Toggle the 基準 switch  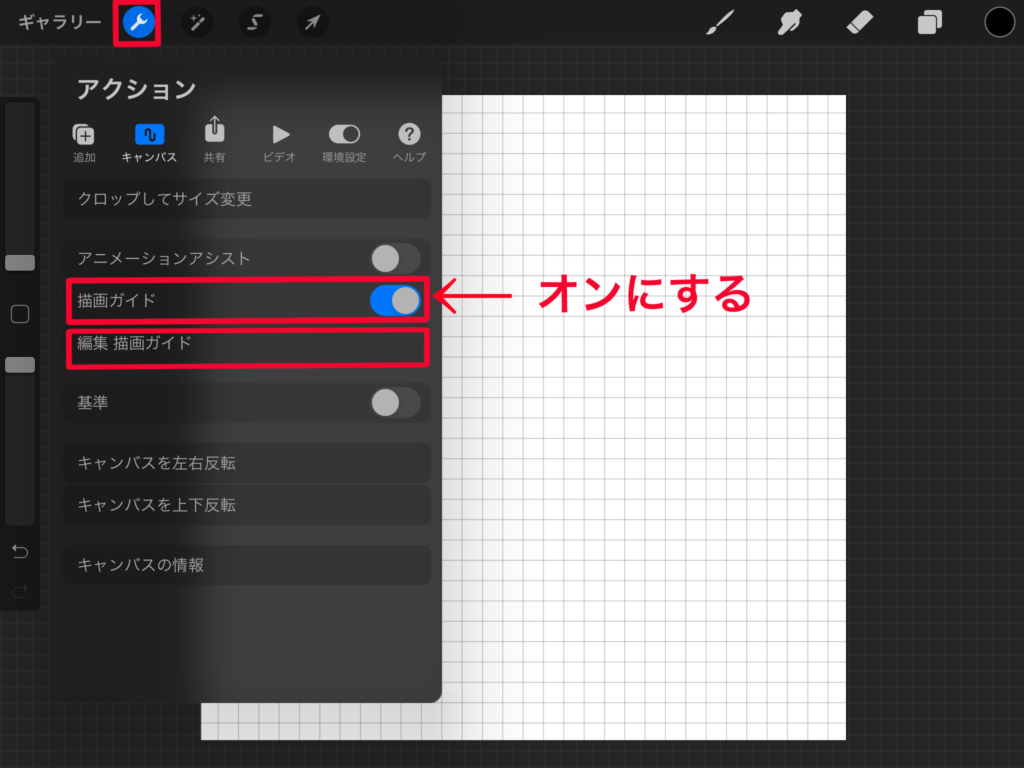(395, 403)
